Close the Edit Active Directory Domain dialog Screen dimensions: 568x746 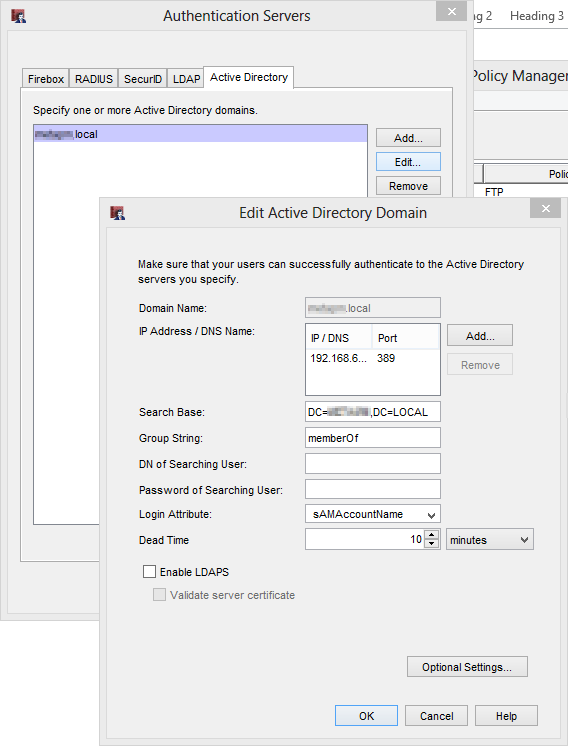(x=546, y=208)
